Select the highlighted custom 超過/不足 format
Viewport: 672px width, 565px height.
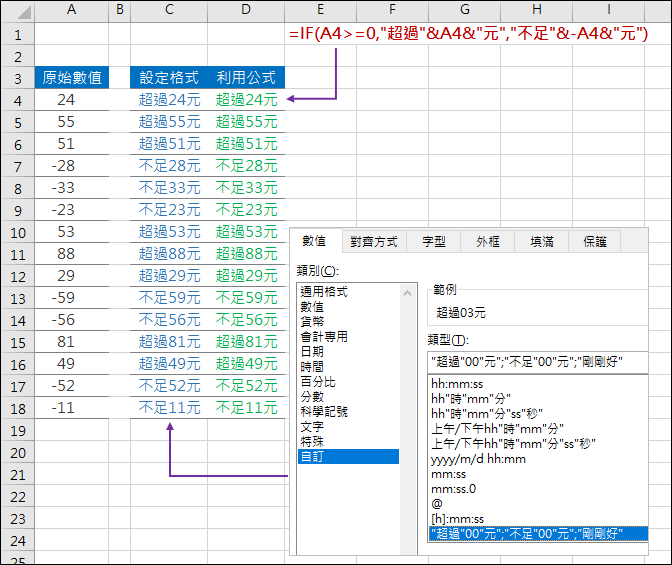click(x=538, y=534)
